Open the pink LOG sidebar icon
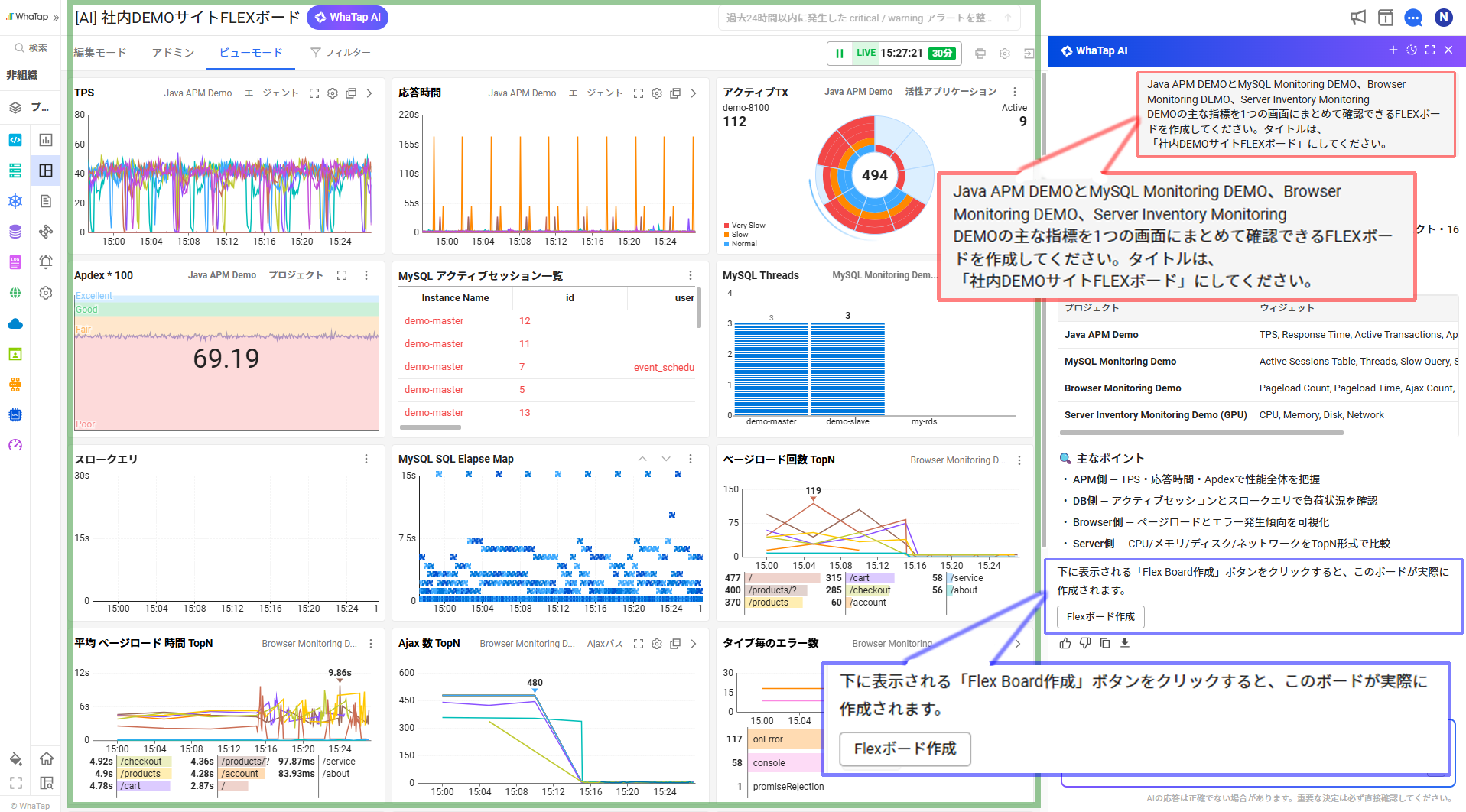1466x812 pixels. tap(15, 262)
